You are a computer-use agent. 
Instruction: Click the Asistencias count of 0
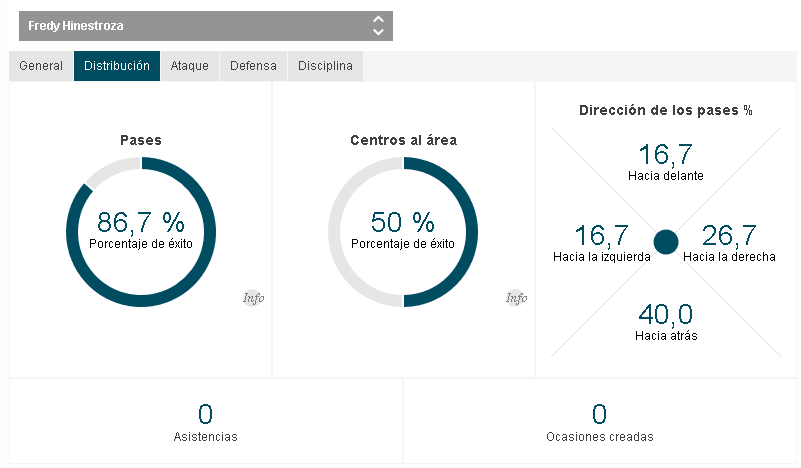click(205, 414)
